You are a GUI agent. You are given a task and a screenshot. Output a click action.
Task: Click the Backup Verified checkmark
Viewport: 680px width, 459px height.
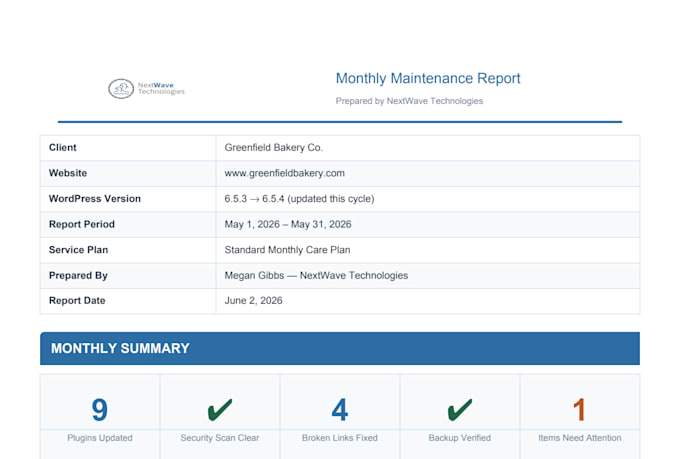click(460, 410)
